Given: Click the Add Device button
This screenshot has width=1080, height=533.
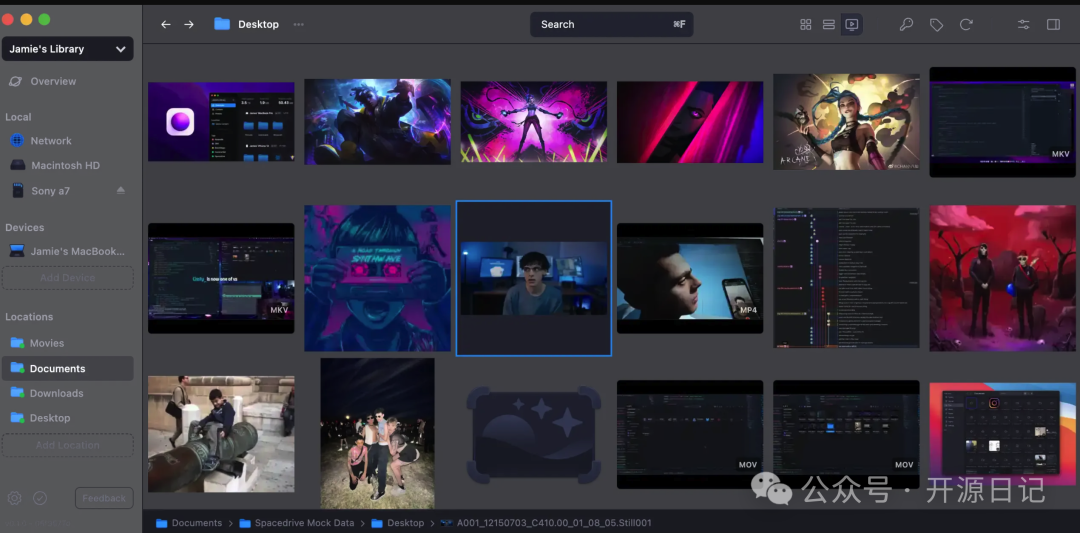Looking at the screenshot, I should click(68, 278).
